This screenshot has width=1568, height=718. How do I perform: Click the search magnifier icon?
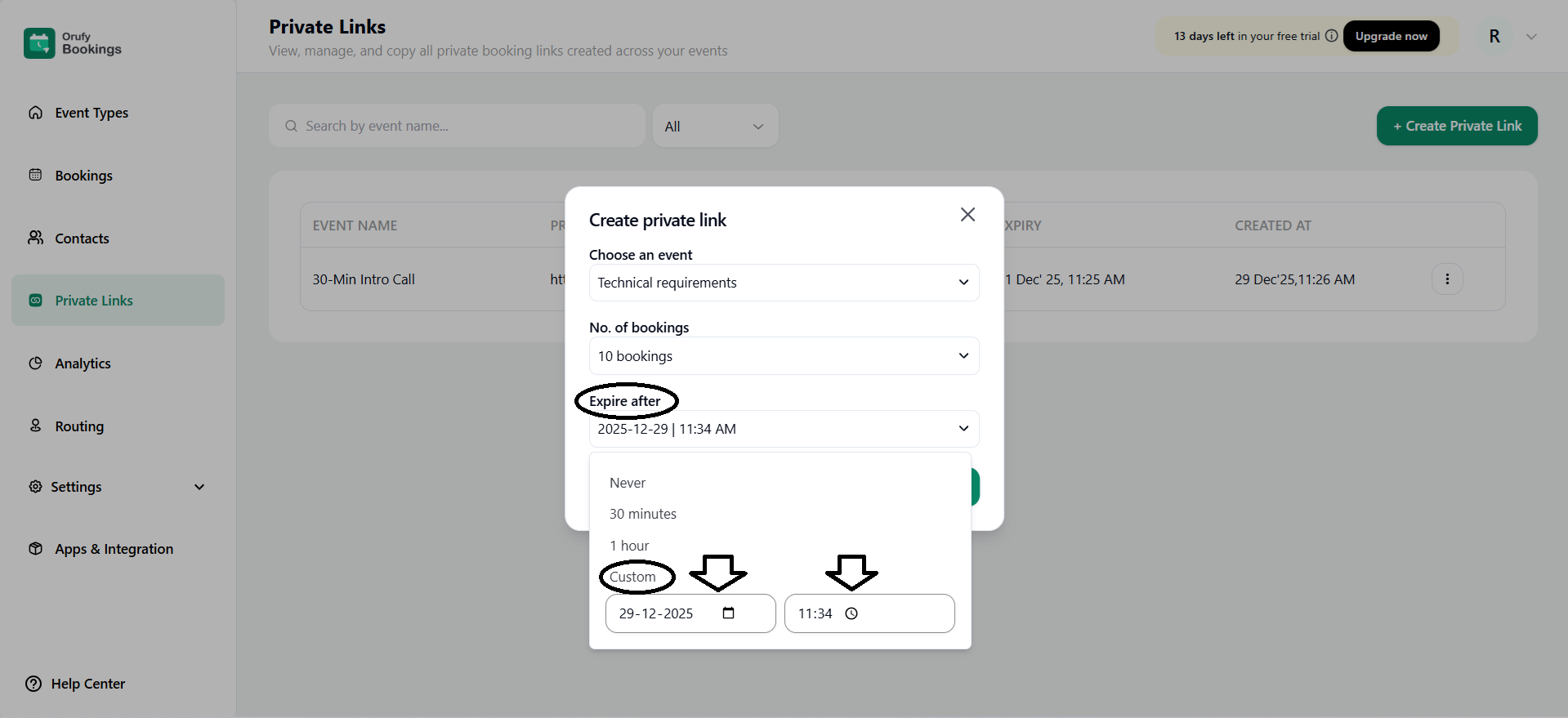click(x=291, y=126)
